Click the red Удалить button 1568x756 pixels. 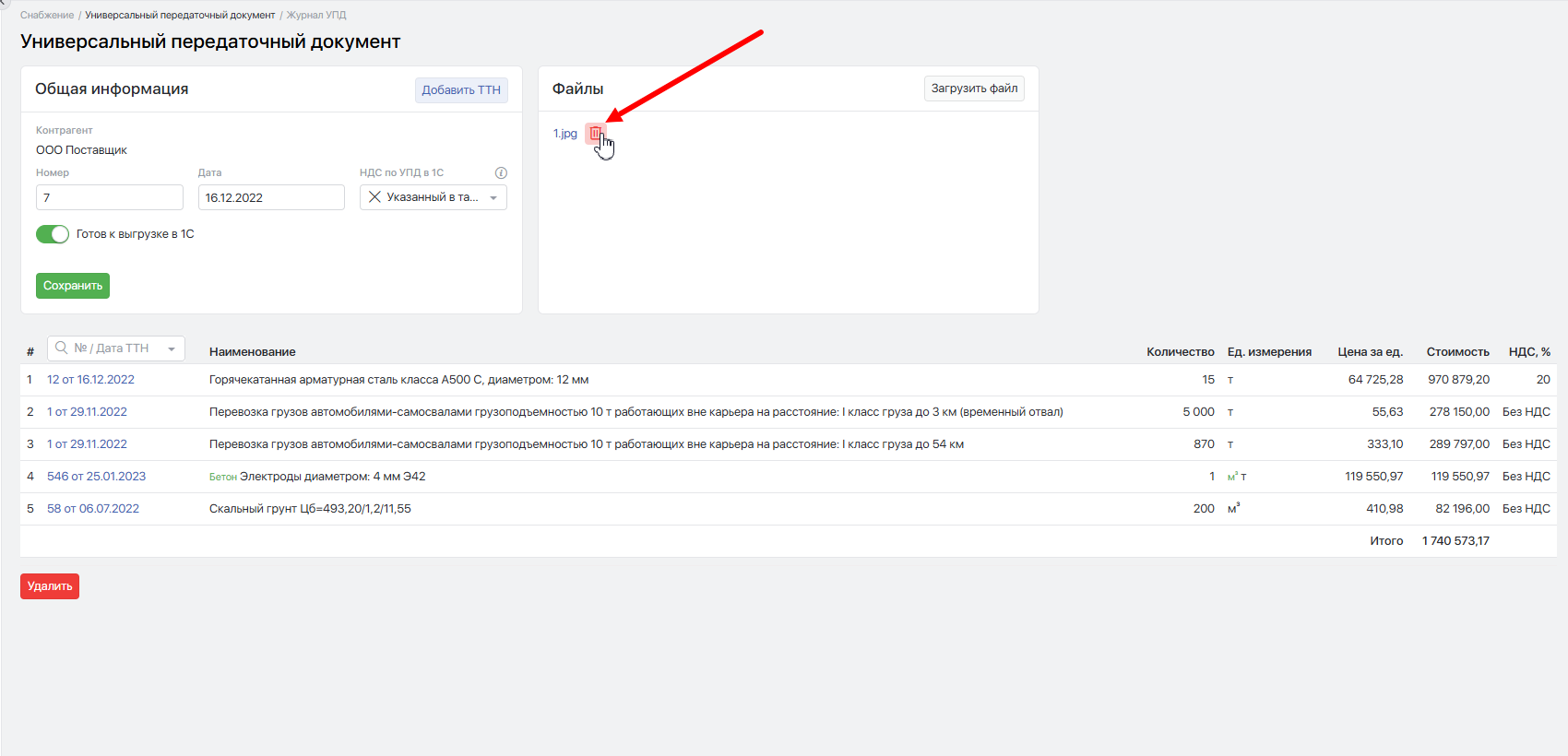tap(50, 586)
